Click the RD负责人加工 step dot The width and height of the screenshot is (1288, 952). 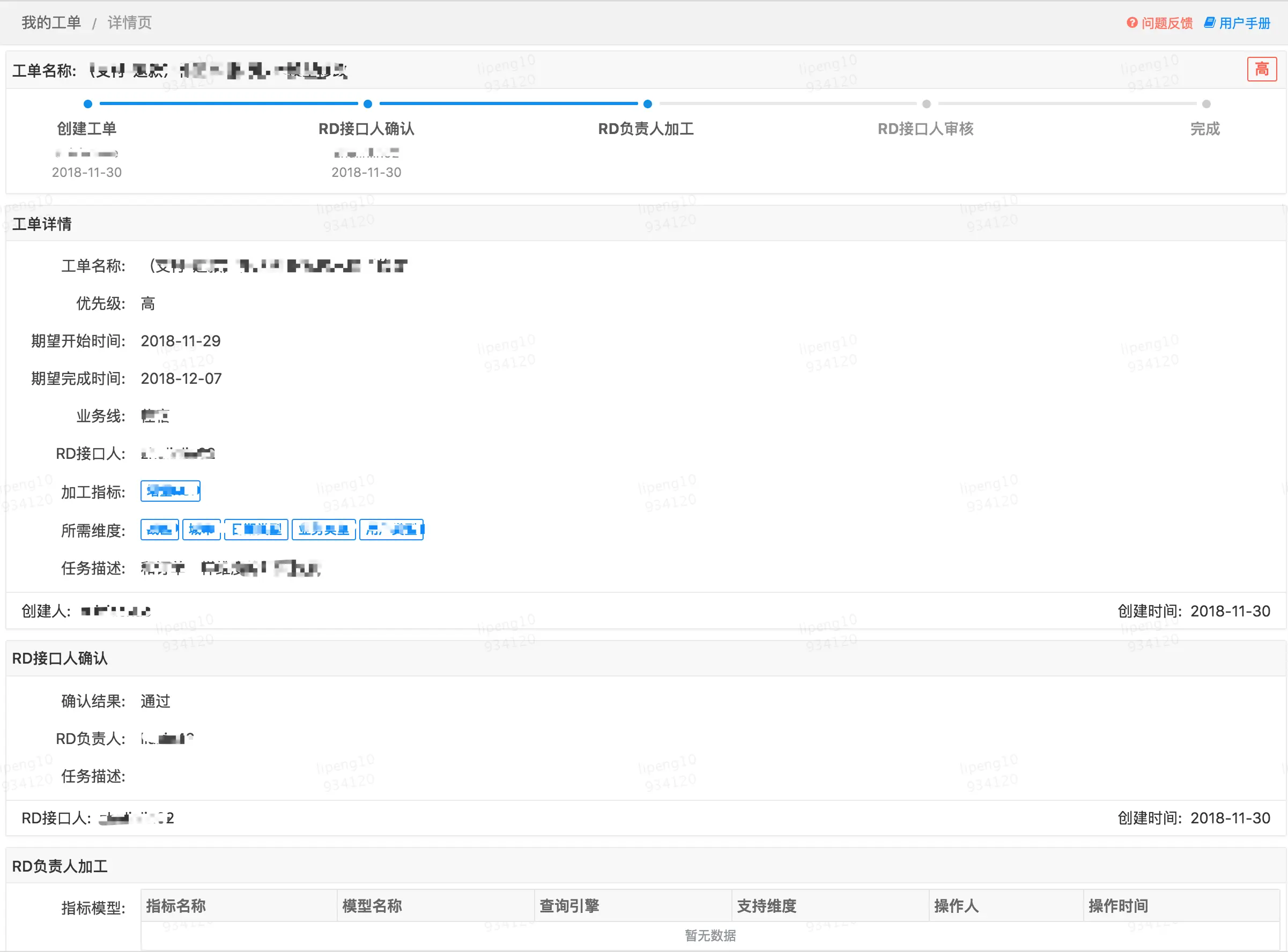pyautogui.click(x=647, y=105)
